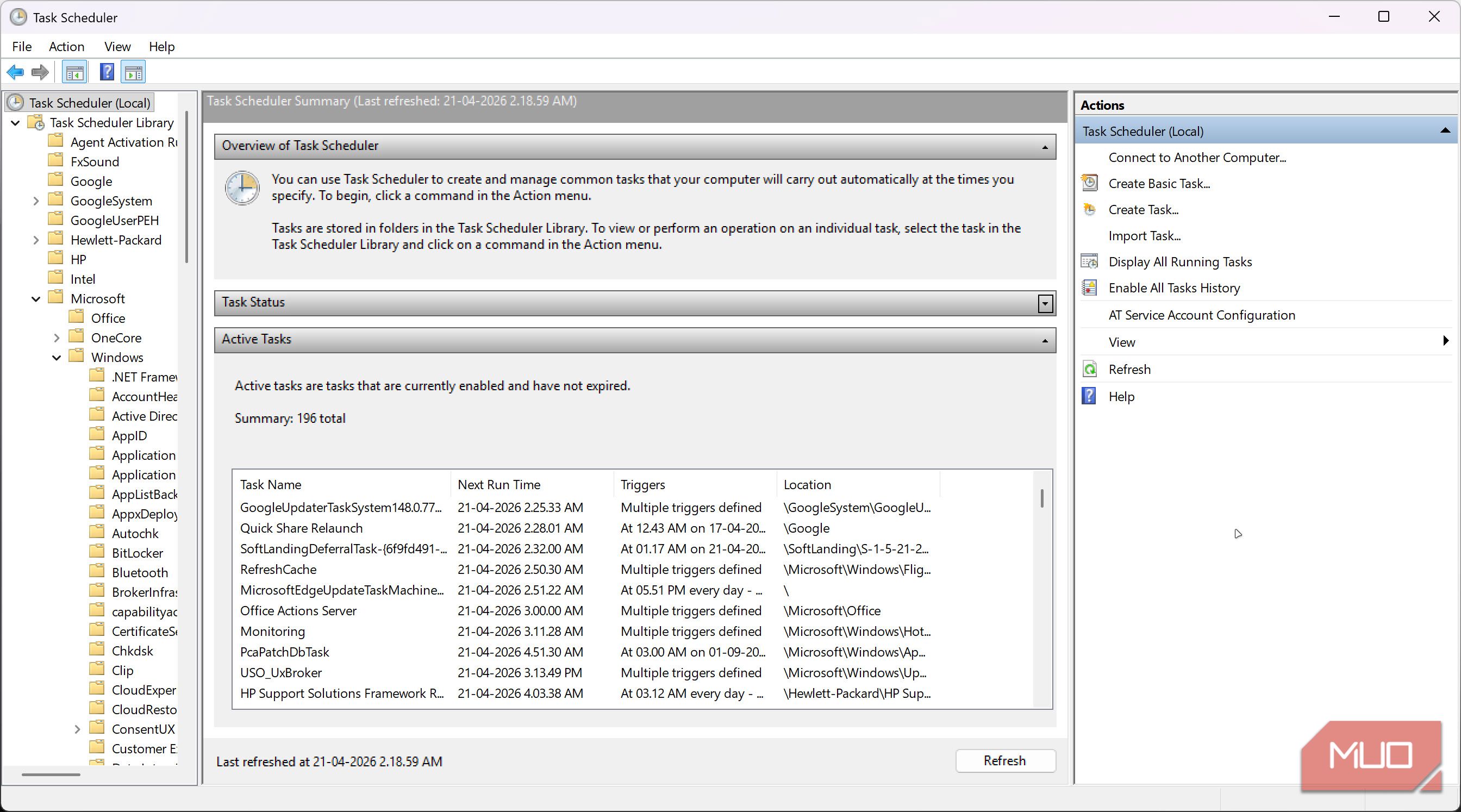Viewport: 1461px width, 812px height.
Task: Expand the ConsentUX folder node
Action: coord(77,729)
